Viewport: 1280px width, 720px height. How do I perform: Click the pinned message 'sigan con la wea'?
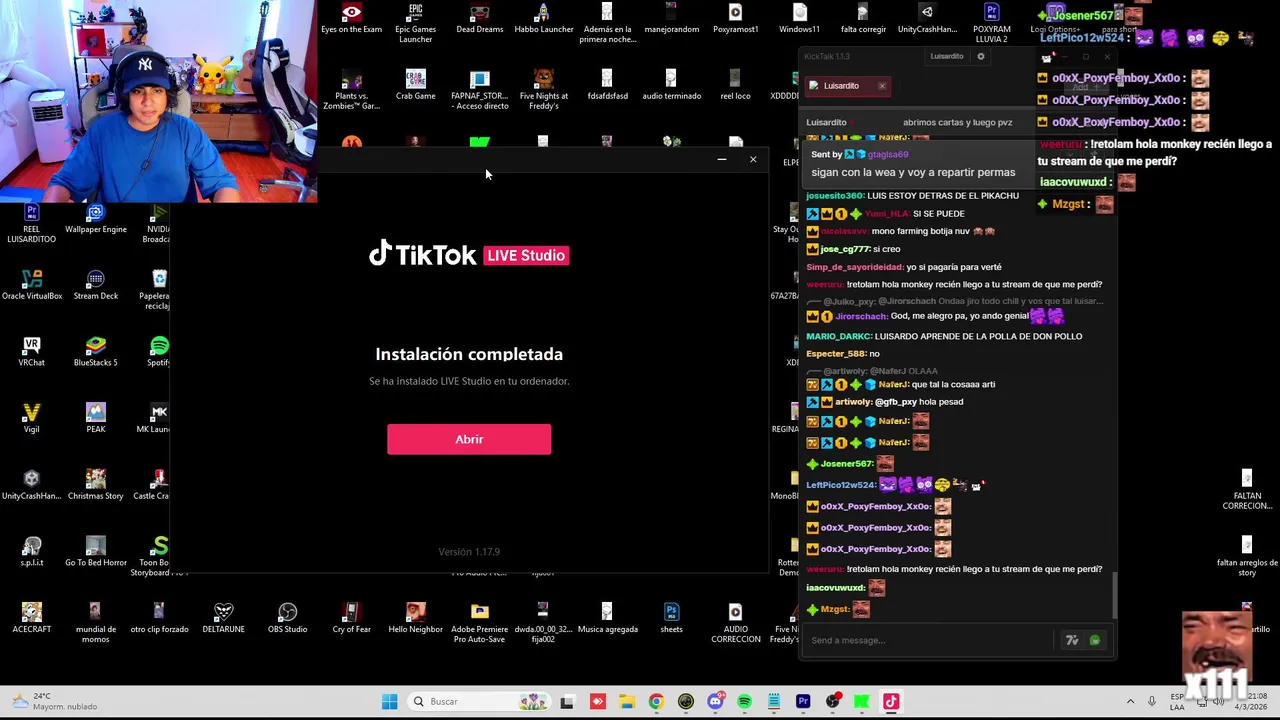click(x=912, y=172)
